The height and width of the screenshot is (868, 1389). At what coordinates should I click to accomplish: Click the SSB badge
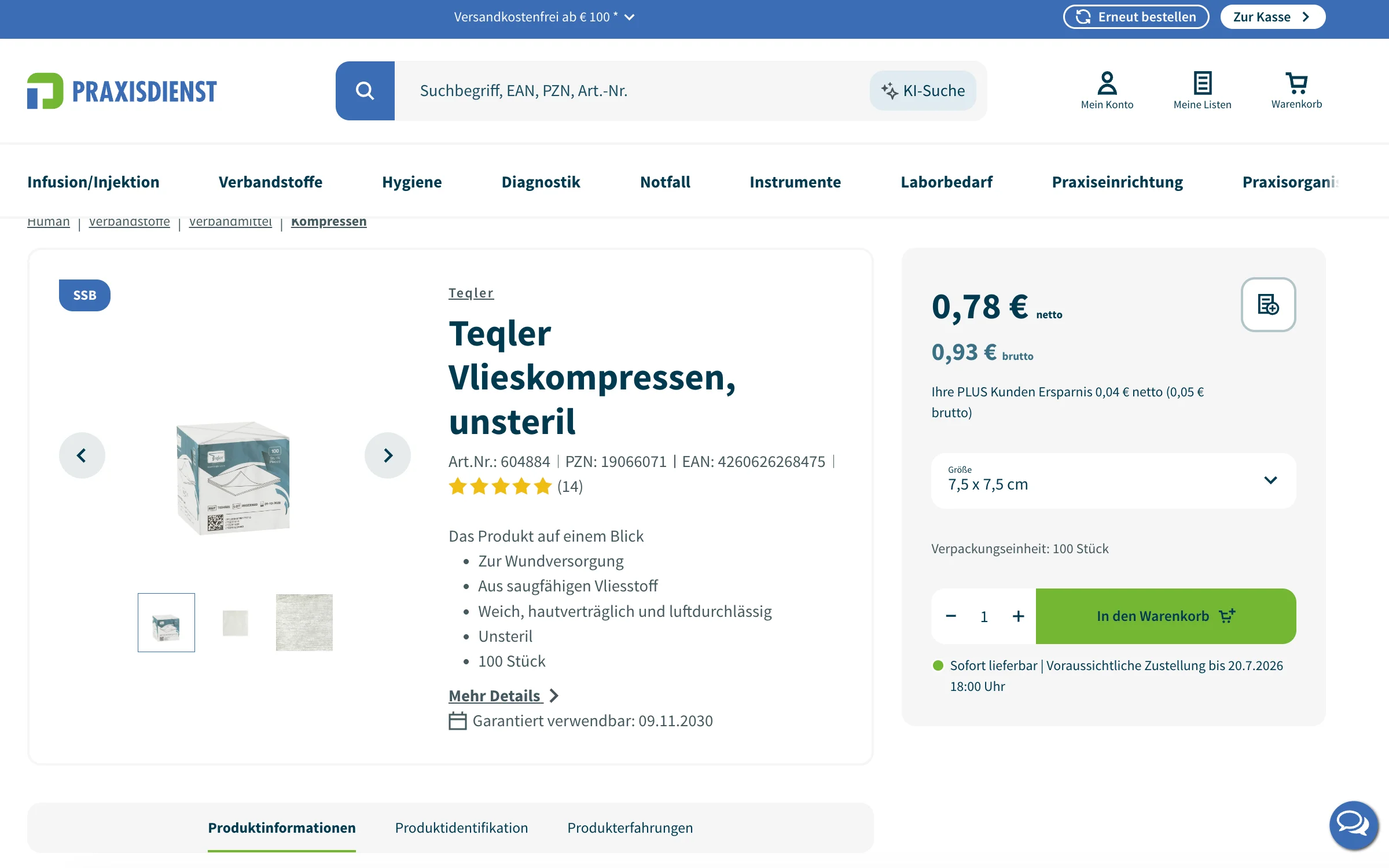click(84, 295)
